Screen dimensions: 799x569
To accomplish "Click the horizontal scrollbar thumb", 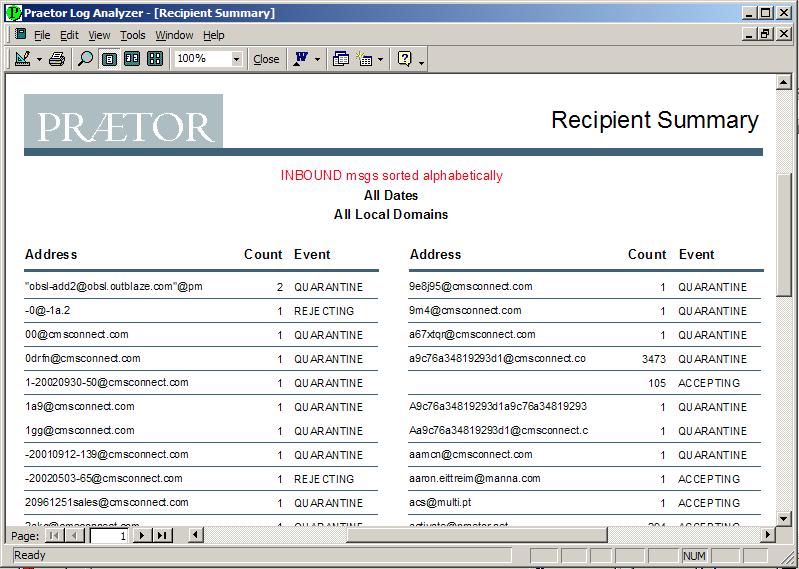I will [477, 535].
